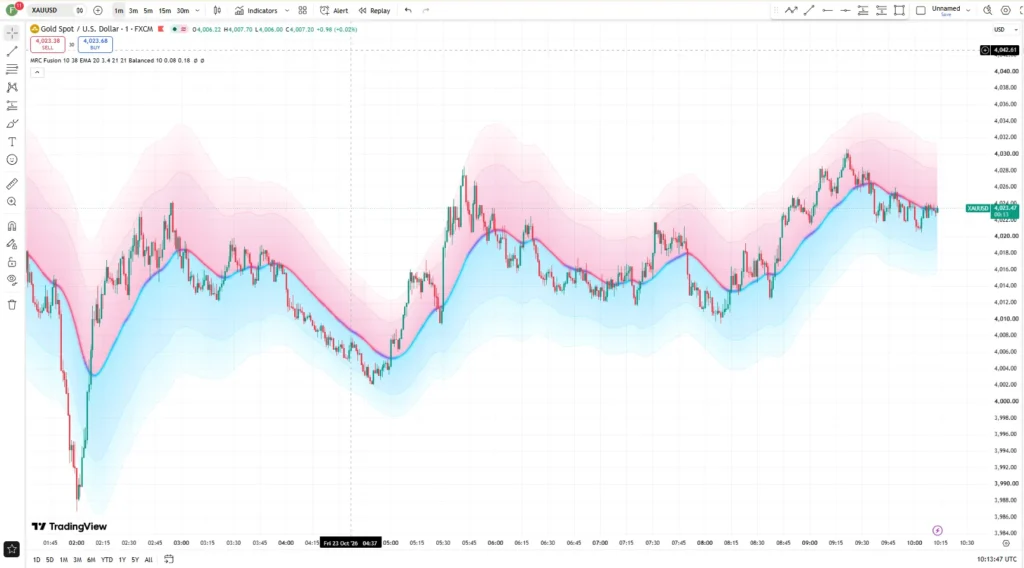The width and height of the screenshot is (1024, 568).
Task: Select the rectangle tool in floating toolbar
Action: click(899, 10)
